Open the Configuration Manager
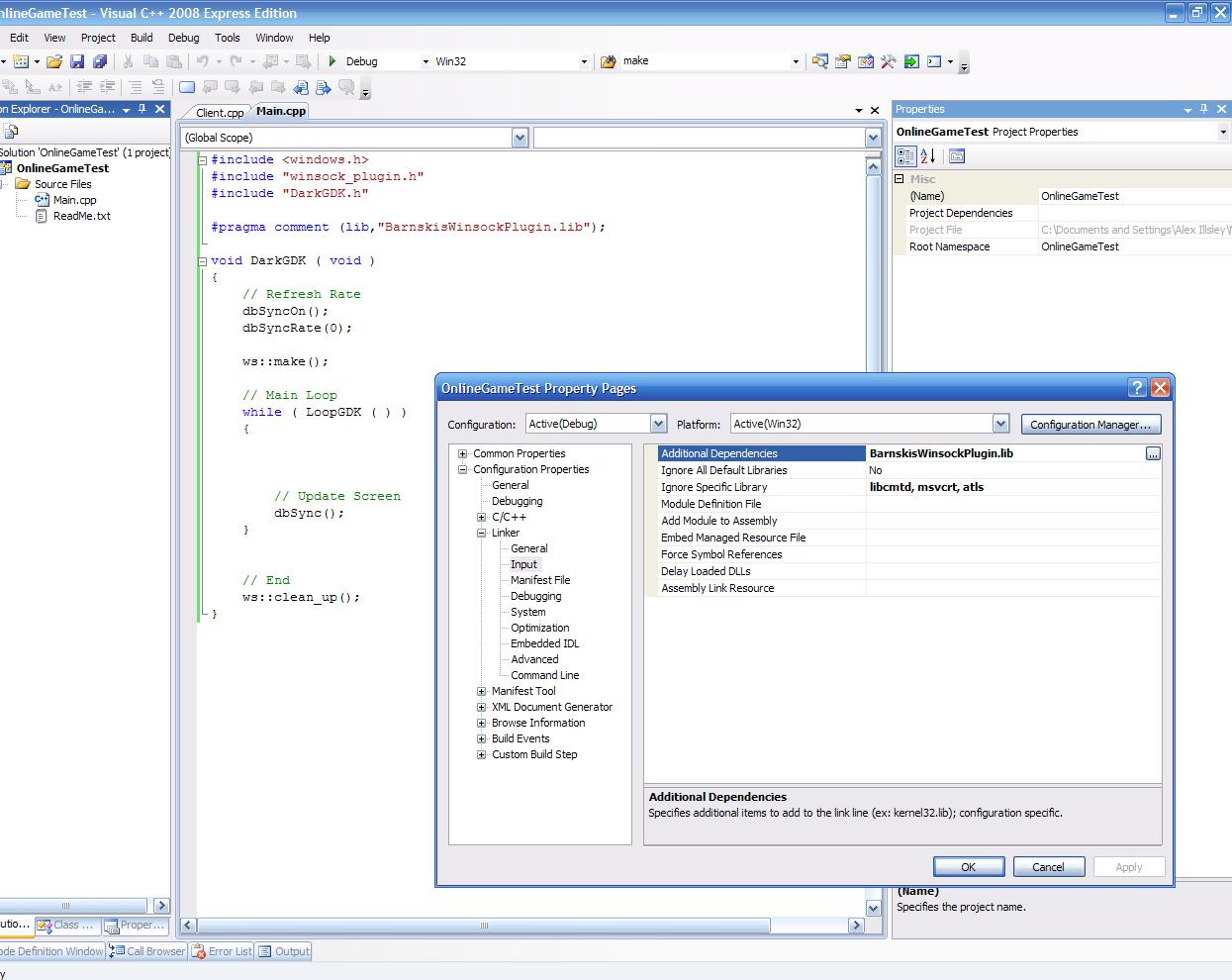 pyautogui.click(x=1090, y=425)
